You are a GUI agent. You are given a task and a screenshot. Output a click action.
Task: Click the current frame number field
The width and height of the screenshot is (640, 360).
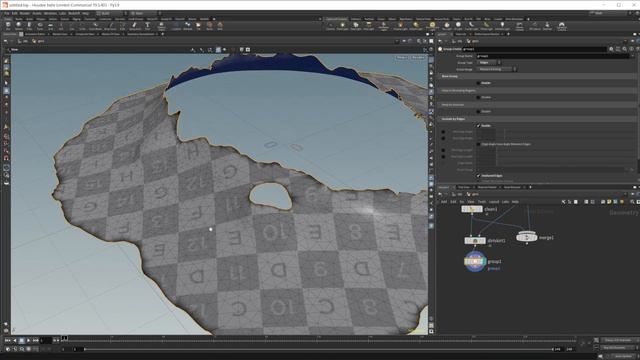[x=46, y=340]
